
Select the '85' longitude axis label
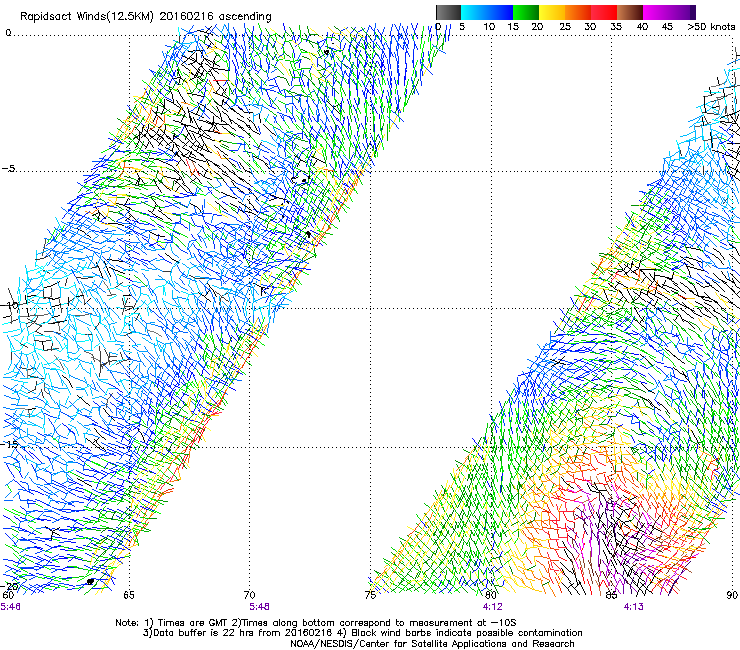point(611,595)
